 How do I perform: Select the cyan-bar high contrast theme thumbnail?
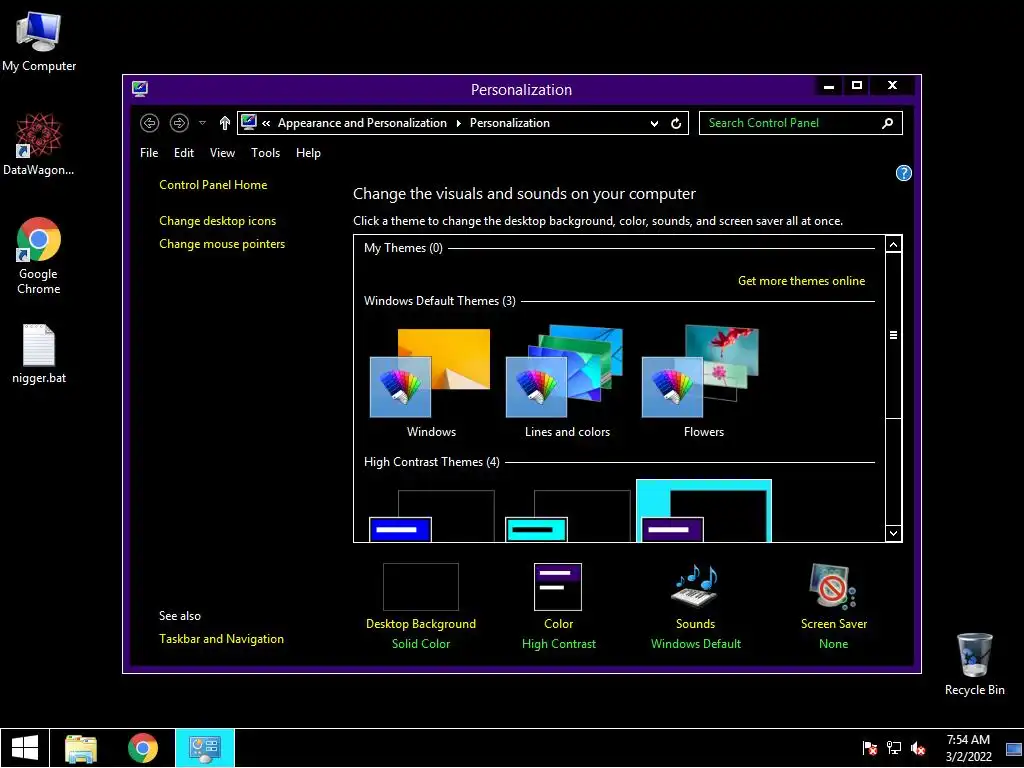click(x=568, y=515)
